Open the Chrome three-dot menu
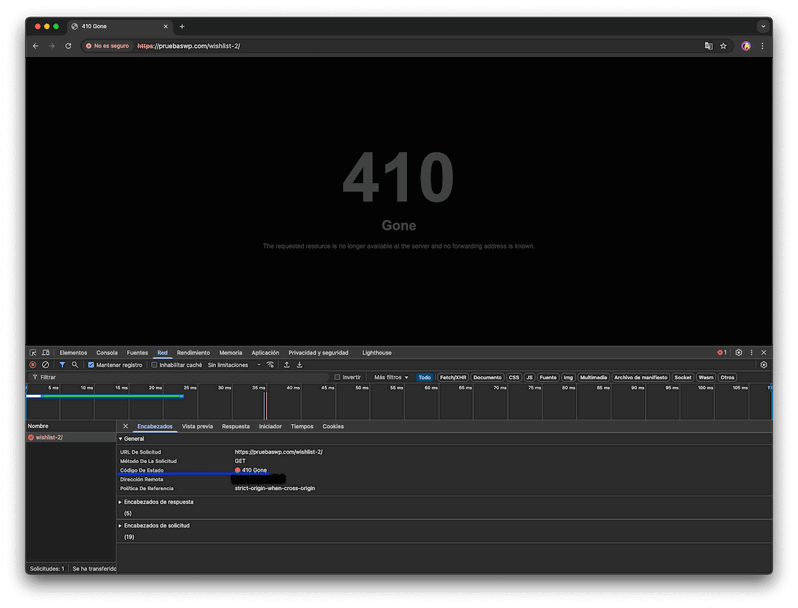Viewport: 798px width, 608px height. pos(762,46)
